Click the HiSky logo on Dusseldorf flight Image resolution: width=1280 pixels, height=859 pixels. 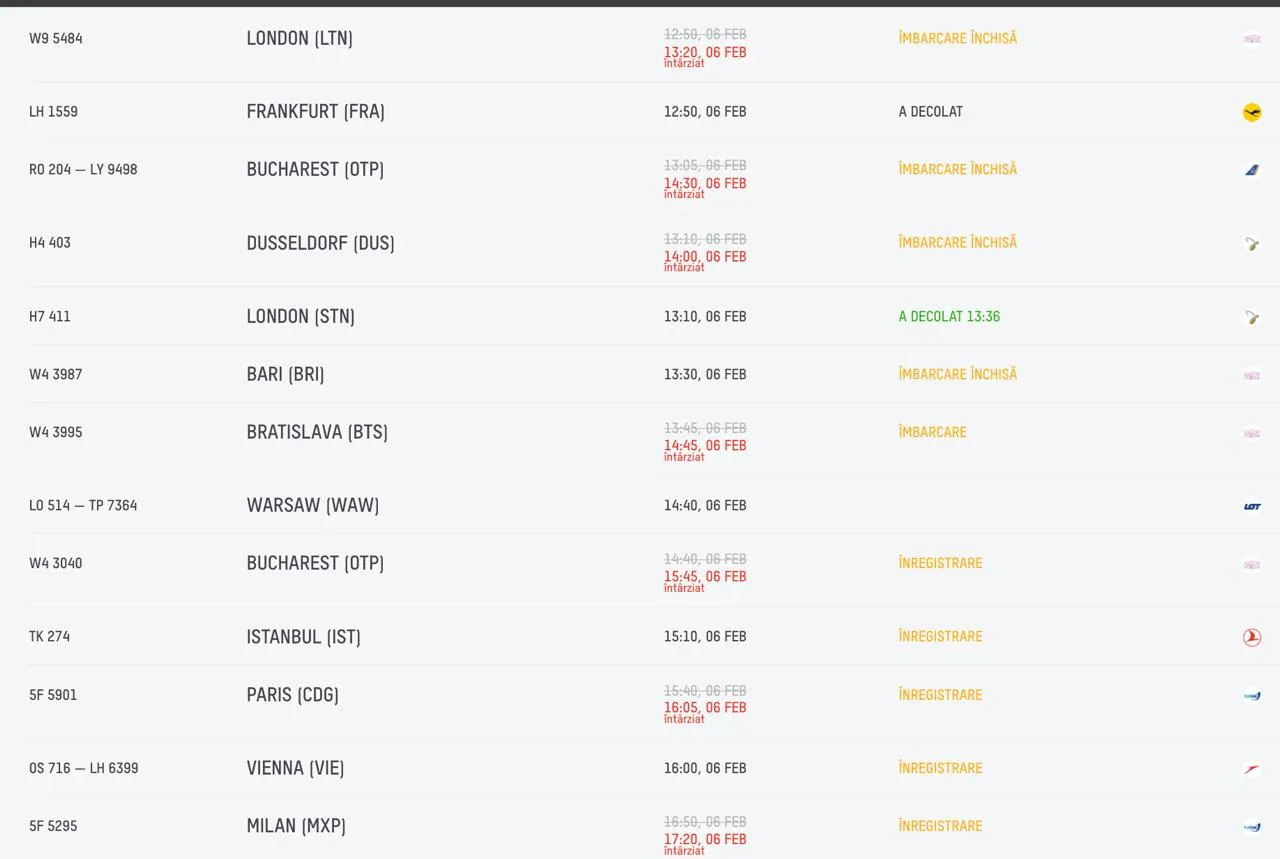(x=1251, y=243)
